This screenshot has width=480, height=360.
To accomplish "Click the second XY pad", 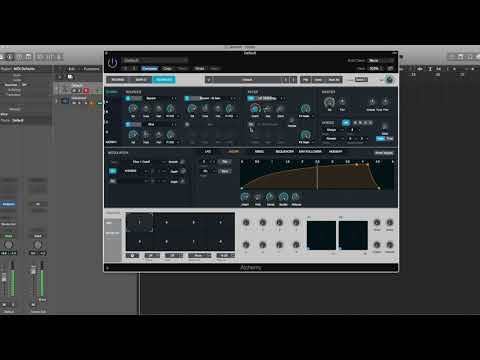I will [x=353, y=235].
